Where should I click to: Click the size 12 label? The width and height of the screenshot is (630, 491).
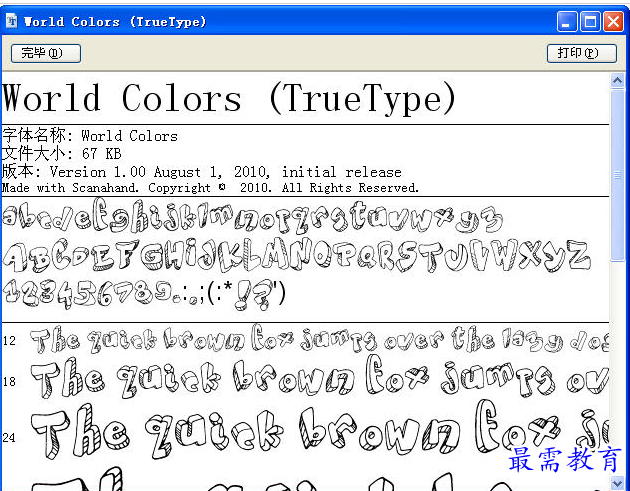(9, 341)
